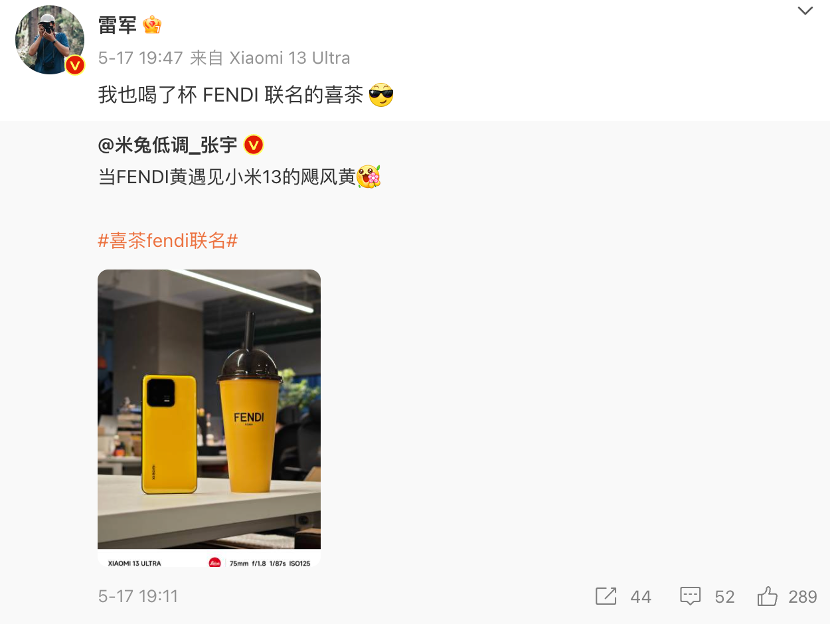Click the sunglasses emoji in the post text
The height and width of the screenshot is (624, 830).
point(381,95)
